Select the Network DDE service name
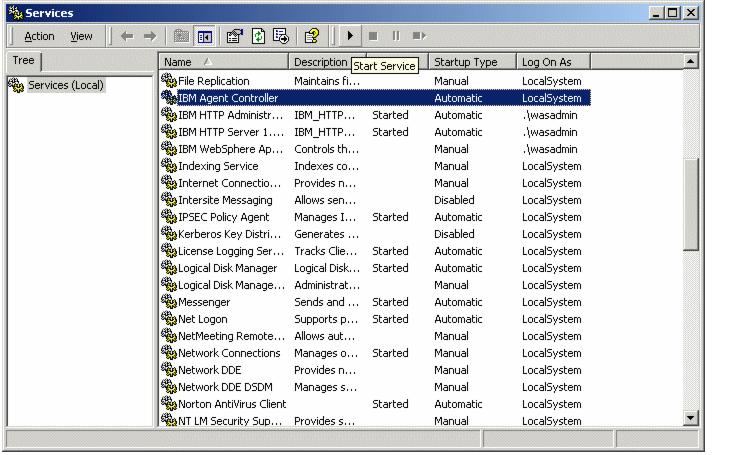This screenshot has width=741, height=455. (x=209, y=370)
